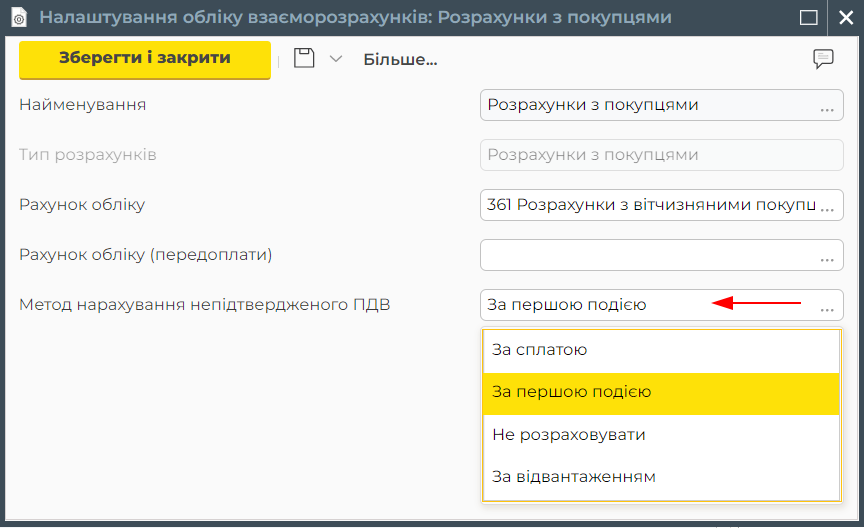The image size is (864, 528).
Task: Click the floppy disk save icon
Action: [304, 59]
